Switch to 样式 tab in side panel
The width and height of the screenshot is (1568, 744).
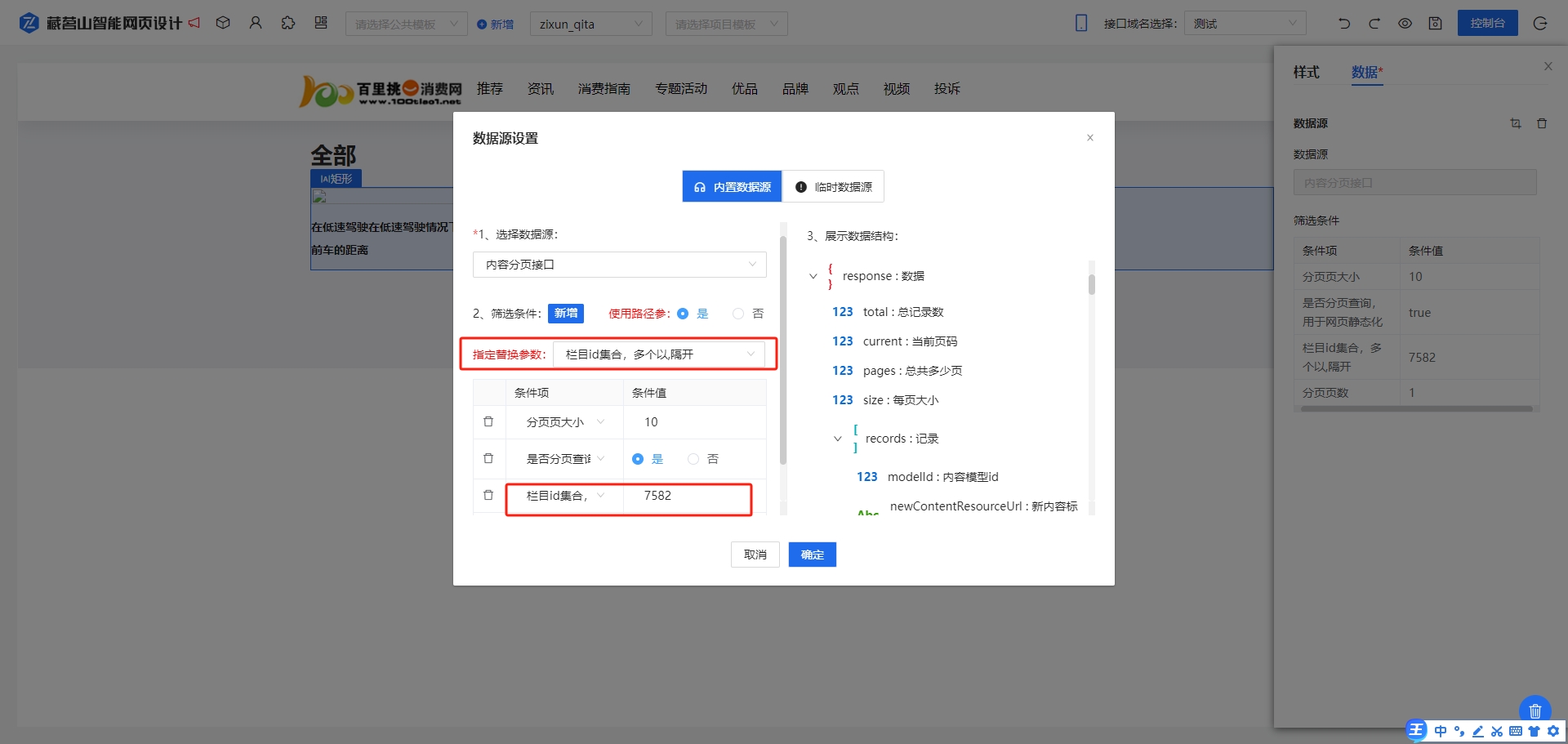click(x=1306, y=73)
